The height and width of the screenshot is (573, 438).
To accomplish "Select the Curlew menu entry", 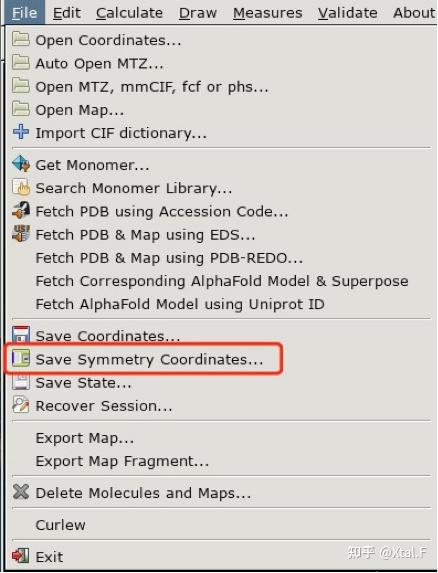I will (x=60, y=525).
